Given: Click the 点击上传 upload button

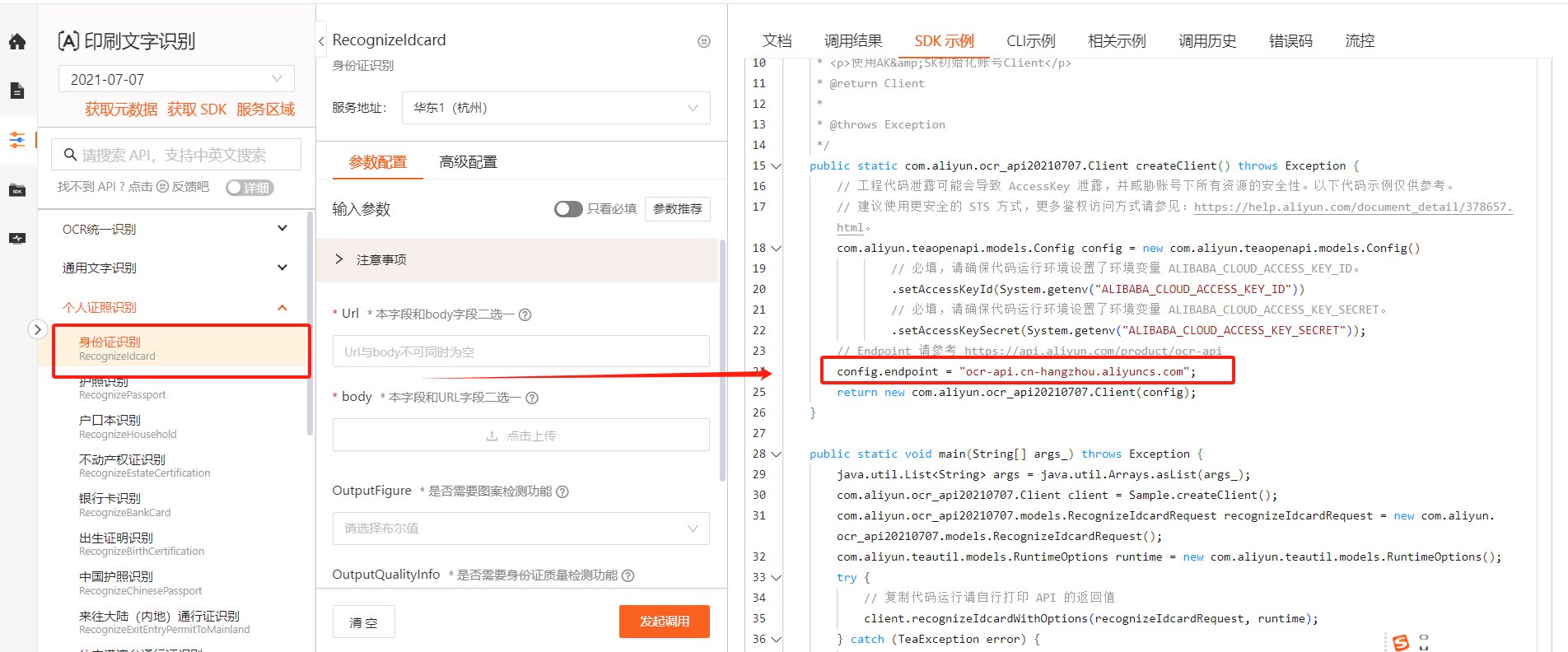Looking at the screenshot, I should click(521, 435).
